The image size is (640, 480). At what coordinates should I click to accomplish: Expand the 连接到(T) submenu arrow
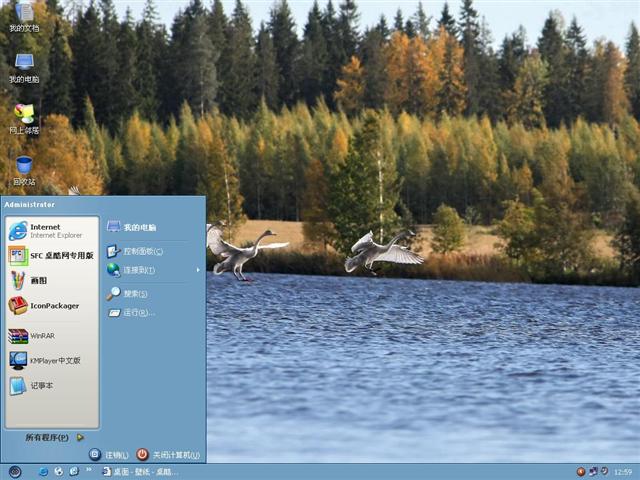coord(198,270)
